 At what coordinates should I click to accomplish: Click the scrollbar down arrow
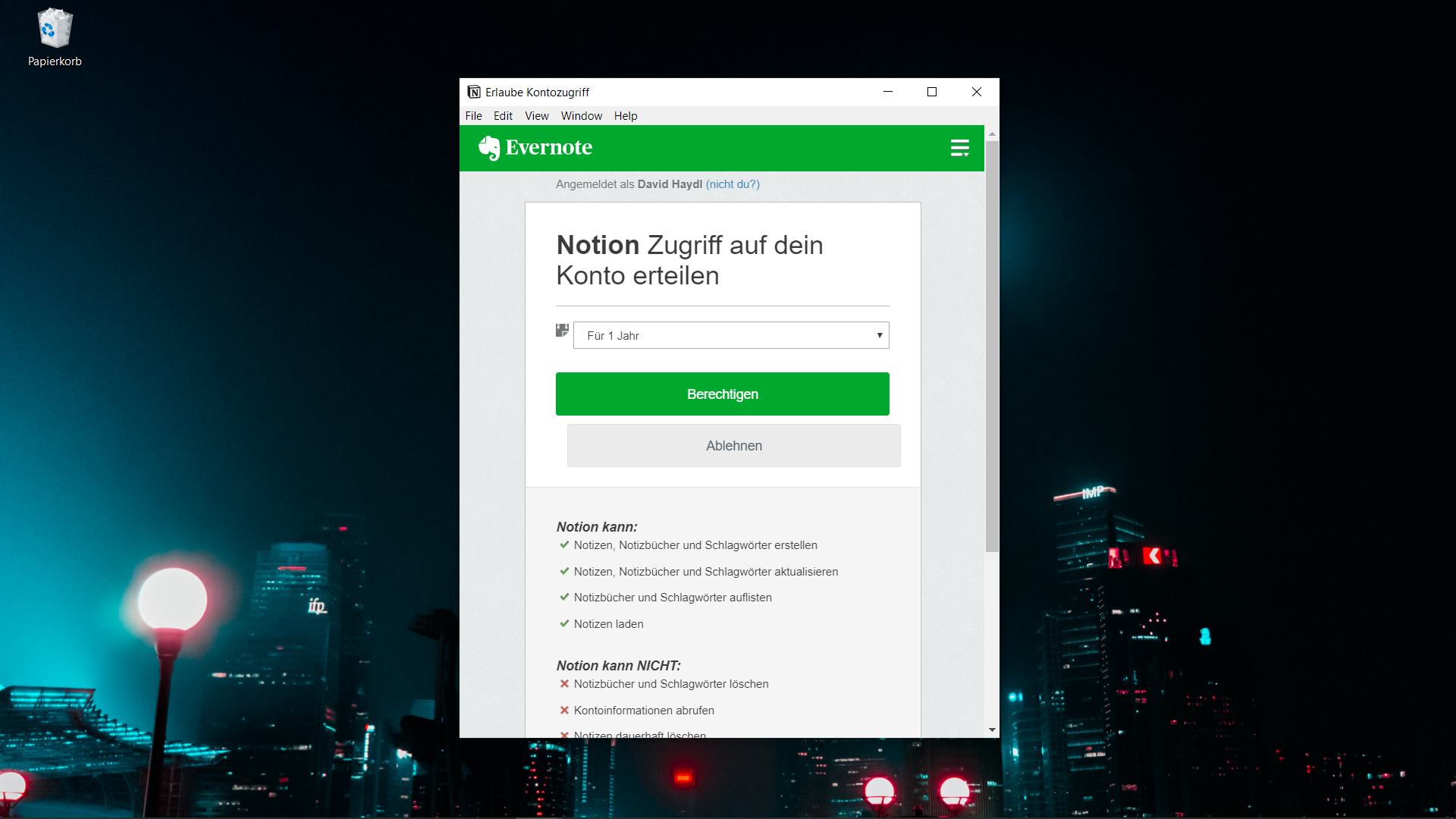992,730
